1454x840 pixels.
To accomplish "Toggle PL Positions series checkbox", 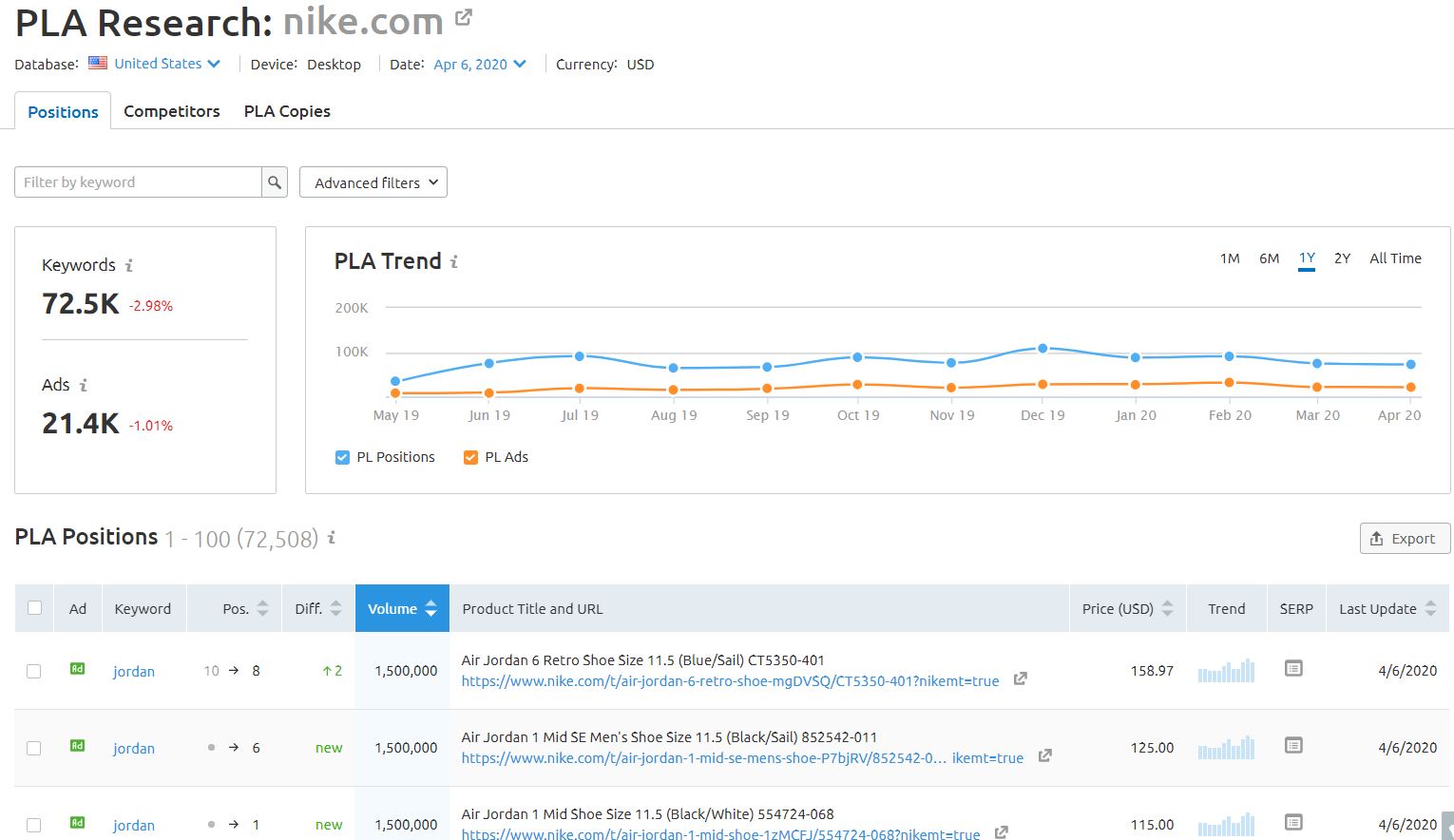I will point(342,457).
